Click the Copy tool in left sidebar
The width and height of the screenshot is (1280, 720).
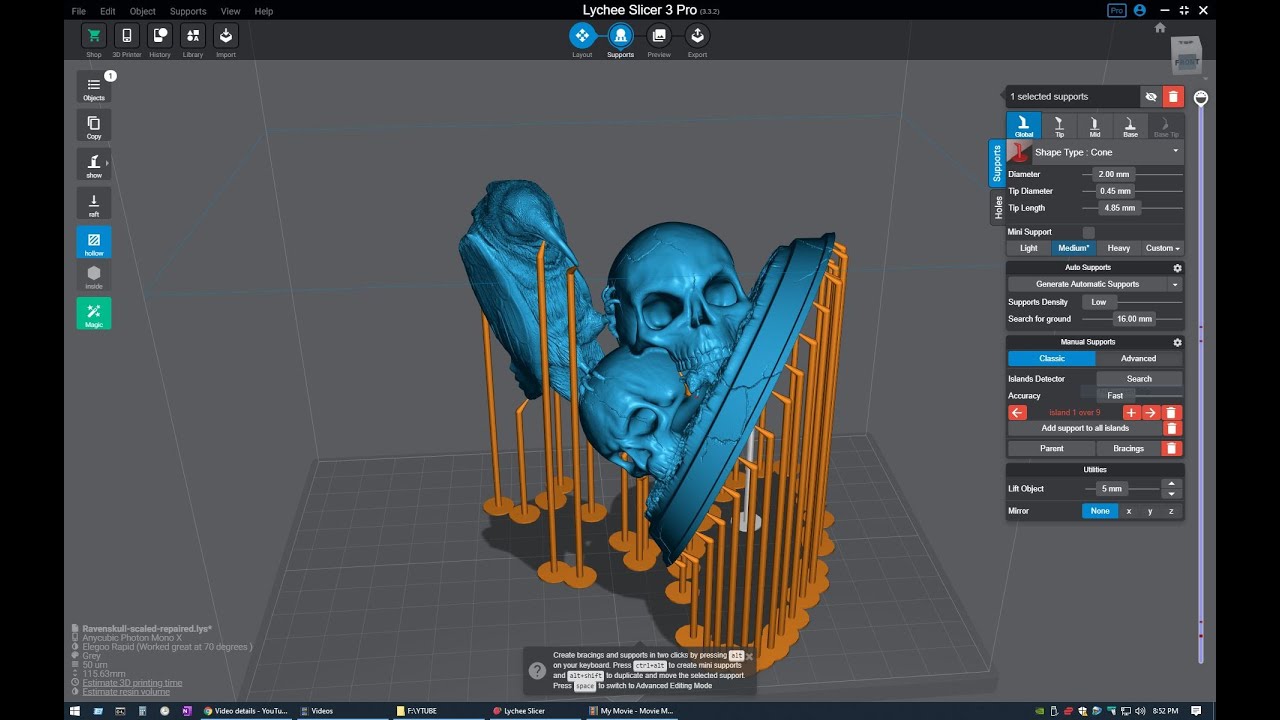tap(94, 126)
